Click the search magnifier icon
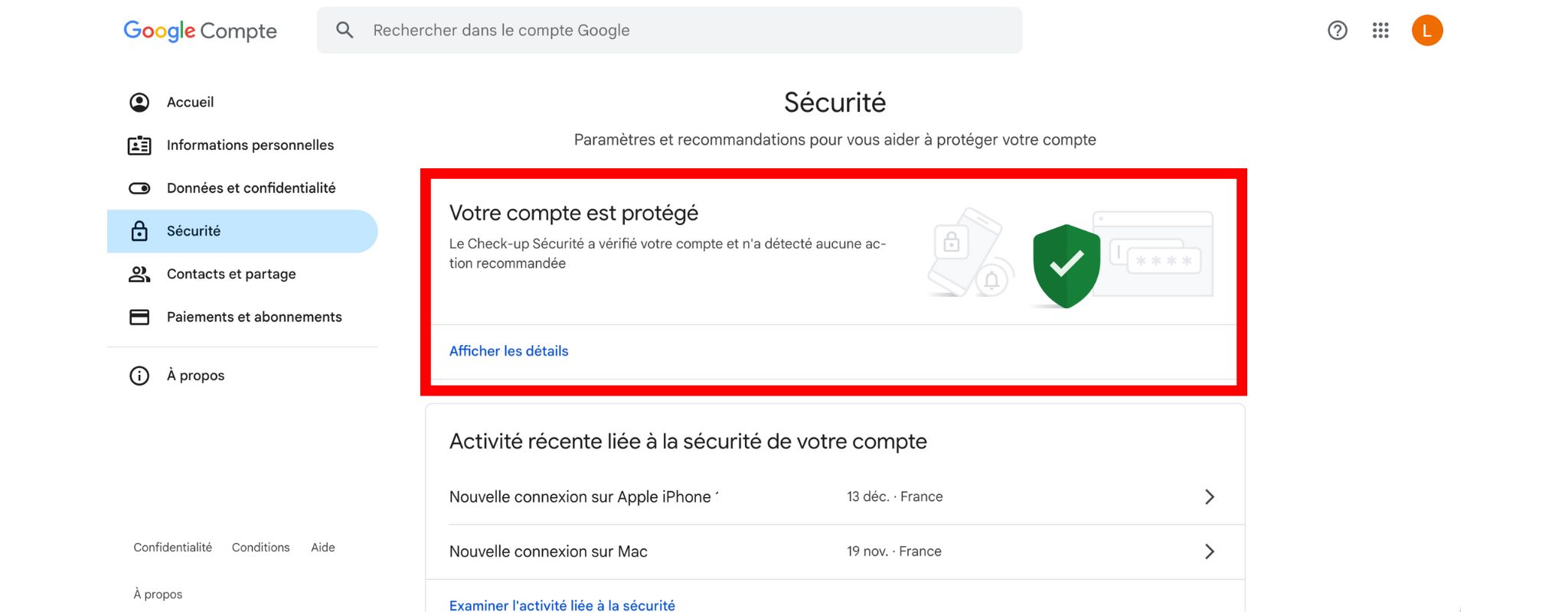The height and width of the screenshot is (612, 1568). pos(345,31)
